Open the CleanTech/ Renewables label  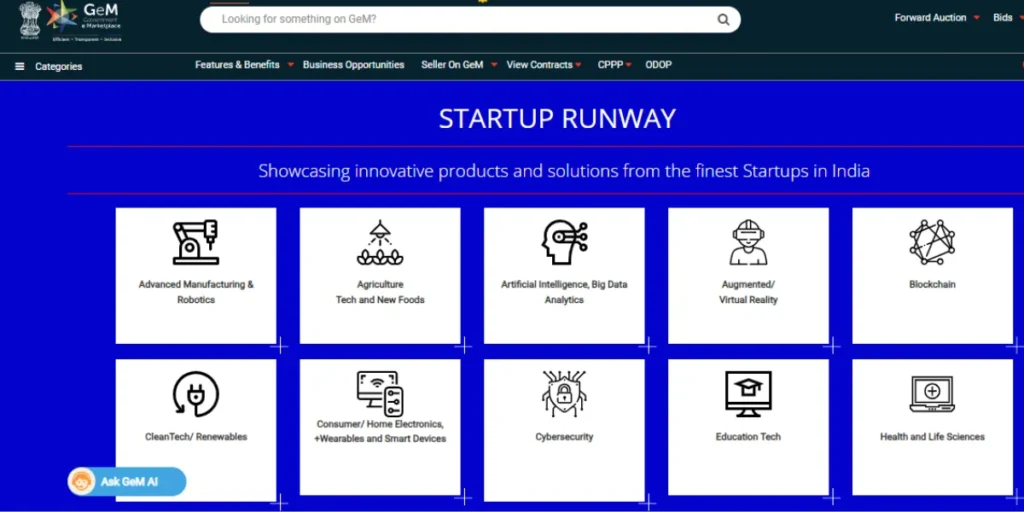click(x=196, y=436)
